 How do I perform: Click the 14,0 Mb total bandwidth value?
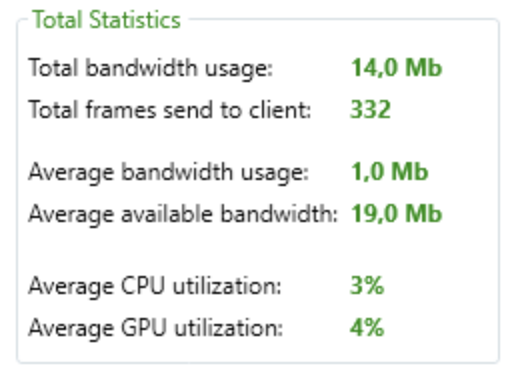(397, 68)
